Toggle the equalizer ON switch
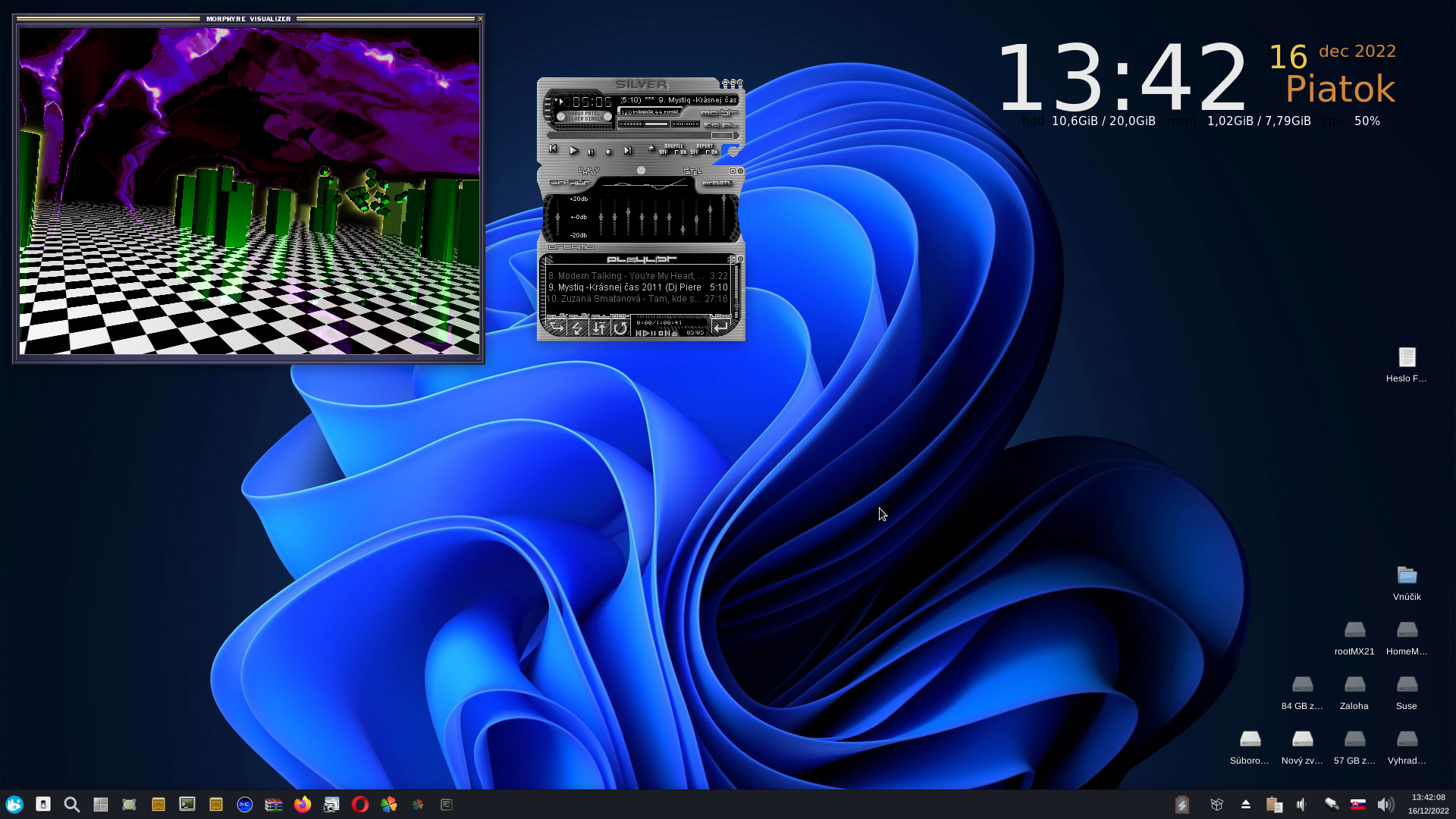Image resolution: width=1456 pixels, height=819 pixels. click(557, 183)
